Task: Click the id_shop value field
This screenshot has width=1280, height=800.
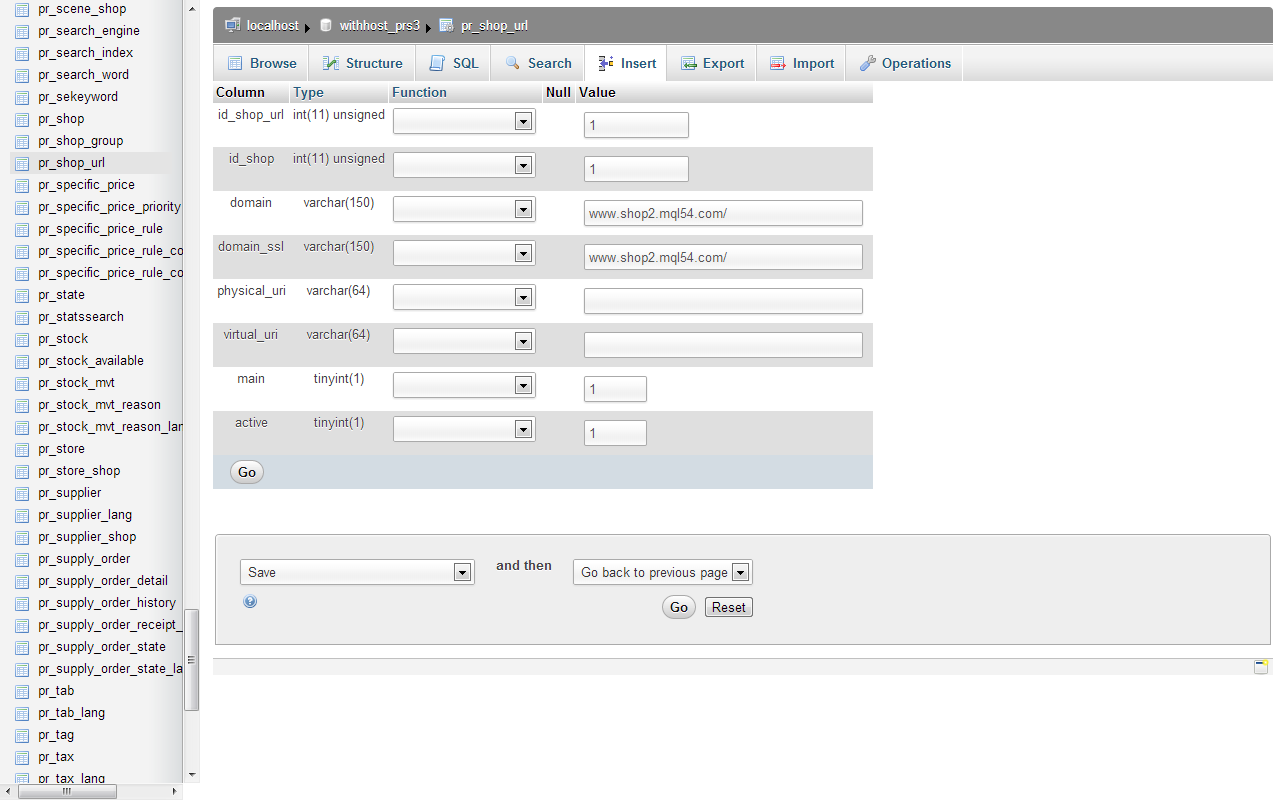Action: point(636,169)
